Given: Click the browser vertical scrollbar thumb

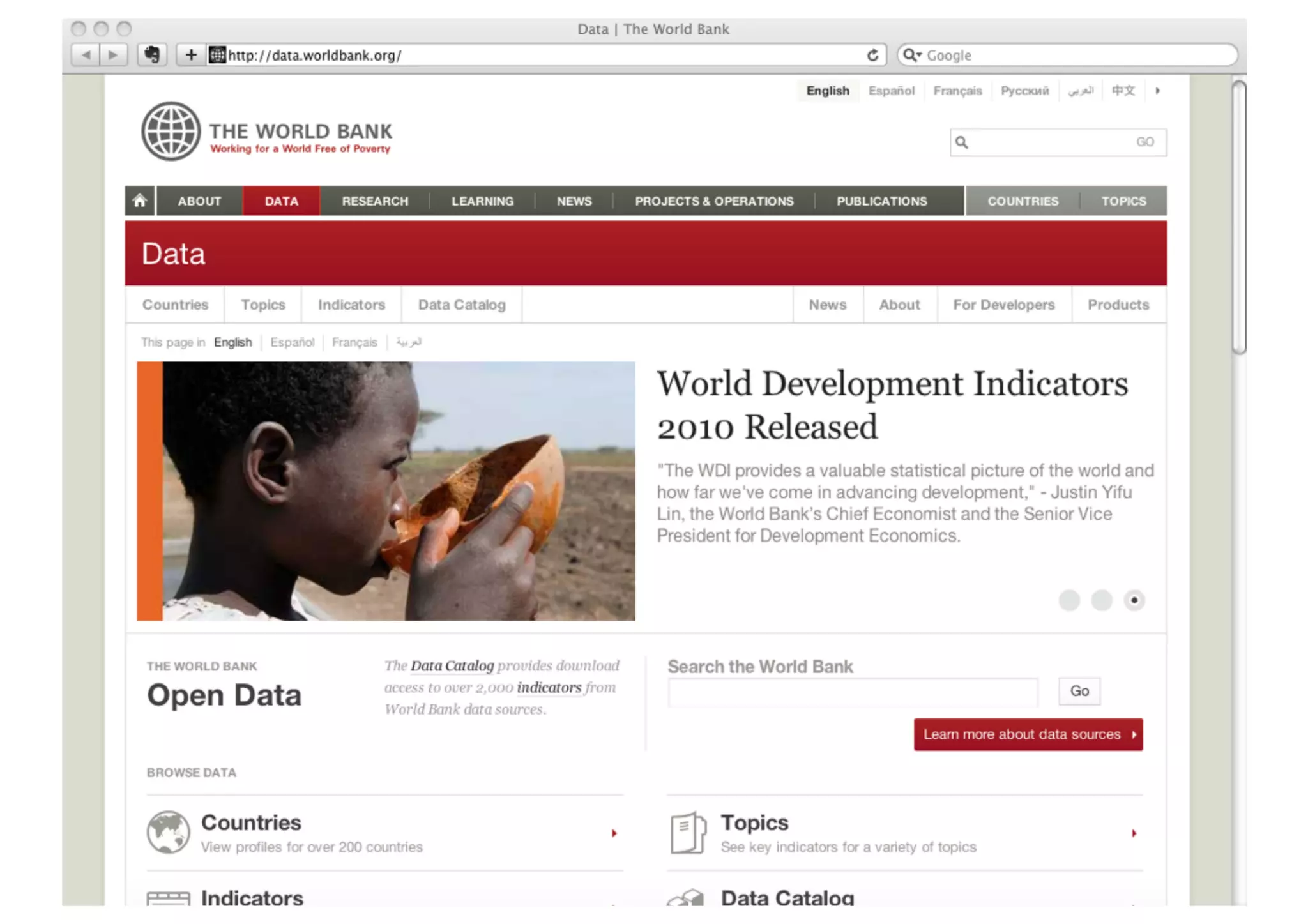Looking at the screenshot, I should point(1238,217).
